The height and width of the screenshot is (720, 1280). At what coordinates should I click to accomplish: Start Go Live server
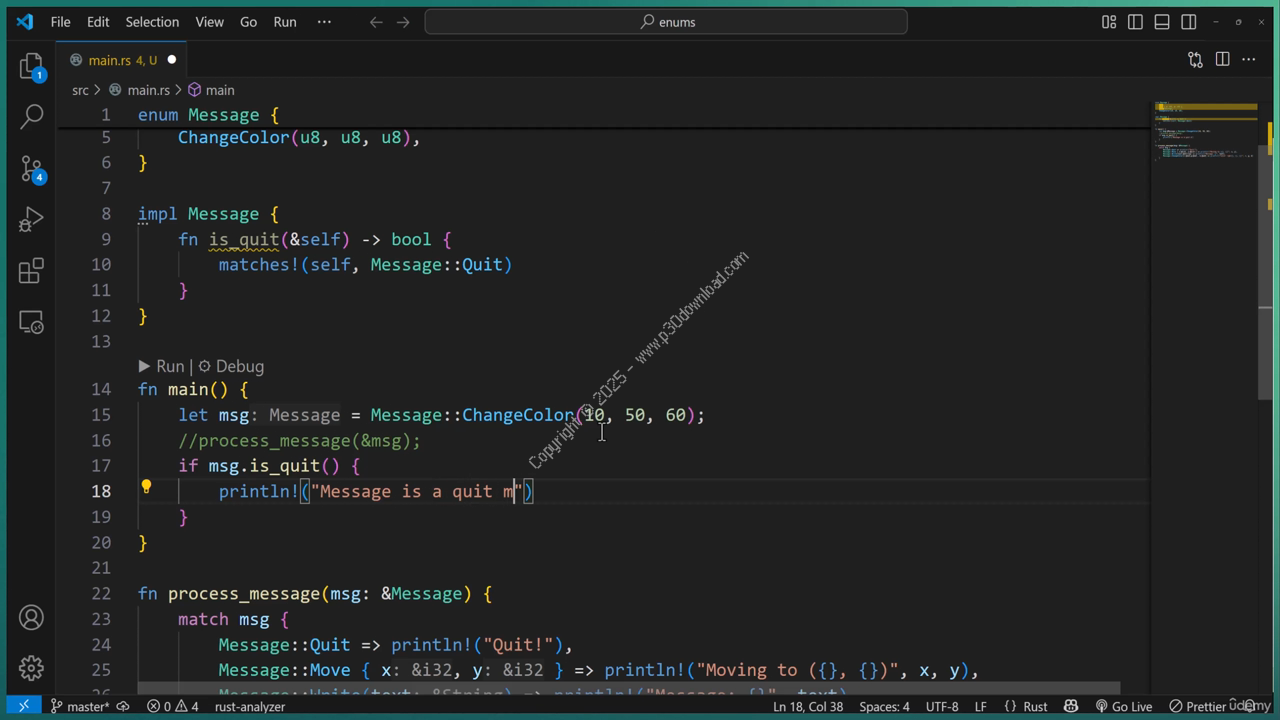1124,707
